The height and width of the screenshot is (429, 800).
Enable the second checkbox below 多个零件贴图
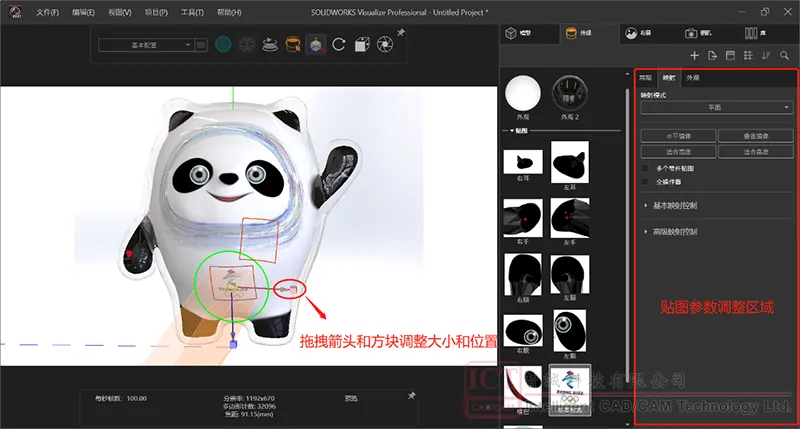(645, 182)
